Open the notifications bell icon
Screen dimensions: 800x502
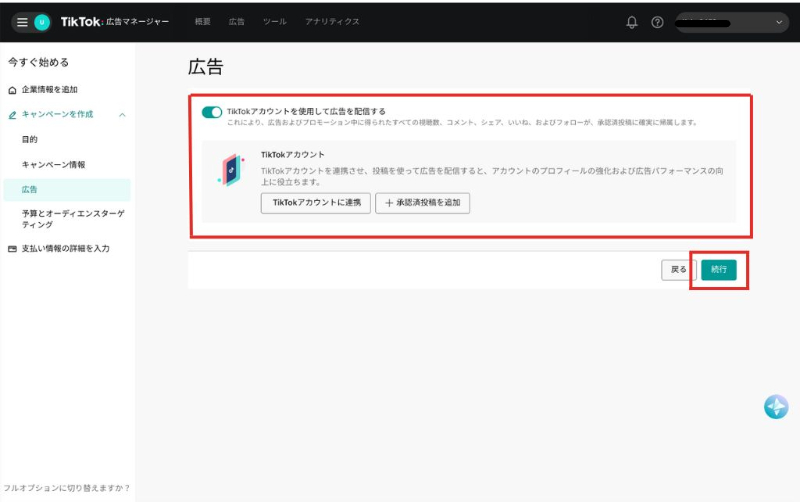(x=632, y=22)
